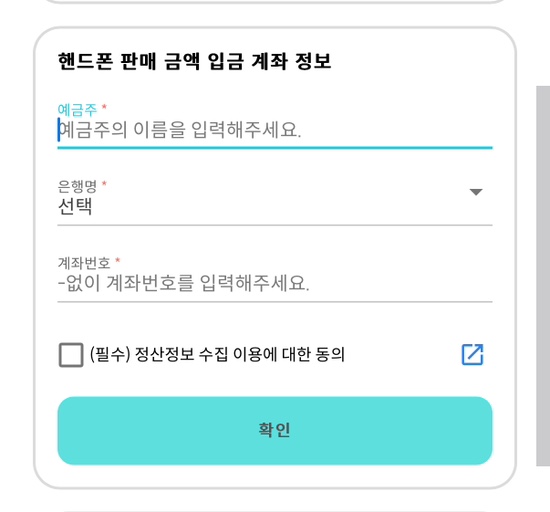550x512 pixels.
Task: Expand the 은행명 선택 combo box
Action: tap(275, 202)
